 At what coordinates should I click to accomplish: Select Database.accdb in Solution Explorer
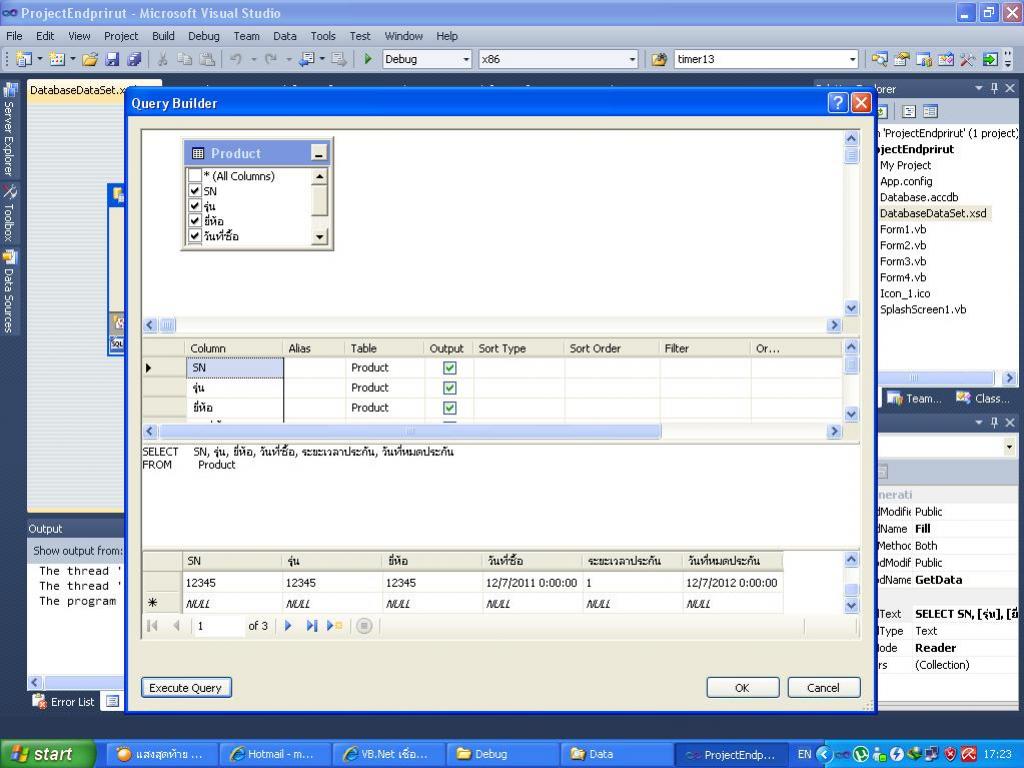point(918,197)
